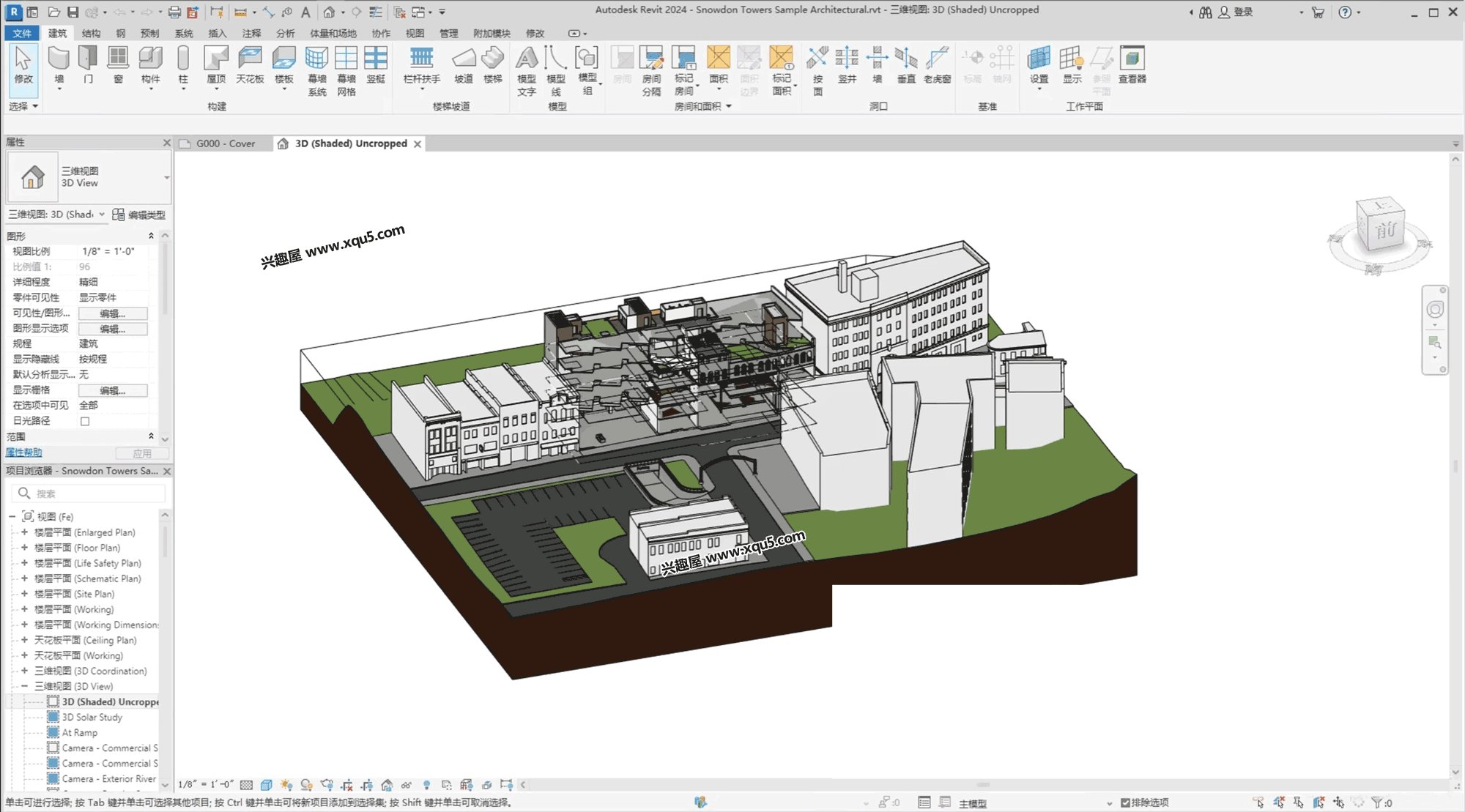Select the Shaft (竖井) opening tool
The height and width of the screenshot is (812, 1465).
(x=847, y=64)
